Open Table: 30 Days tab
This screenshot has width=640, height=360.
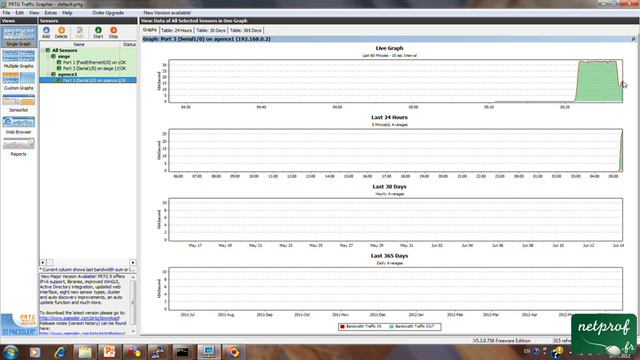(x=211, y=31)
